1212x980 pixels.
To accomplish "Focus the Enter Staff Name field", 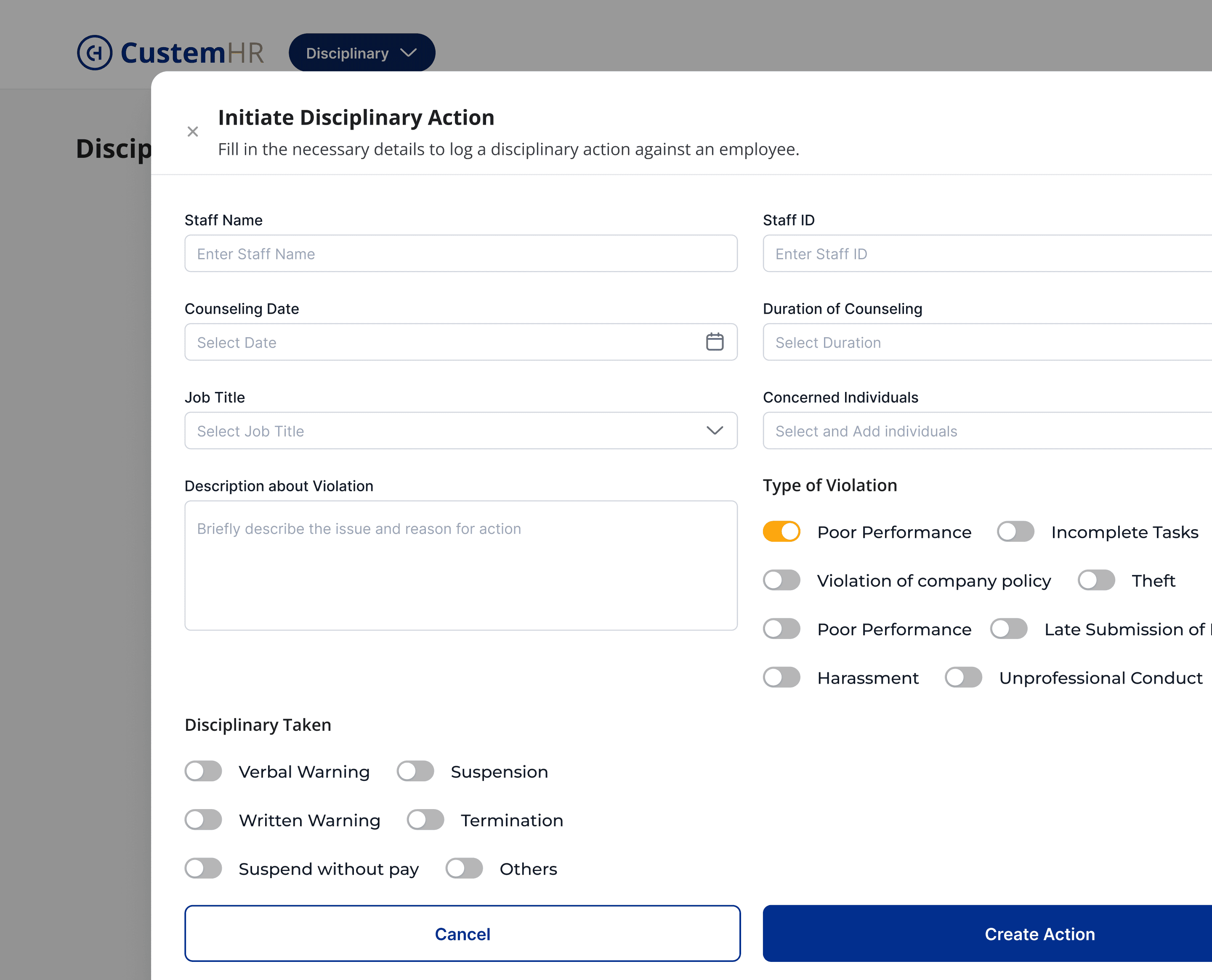I will (x=460, y=253).
